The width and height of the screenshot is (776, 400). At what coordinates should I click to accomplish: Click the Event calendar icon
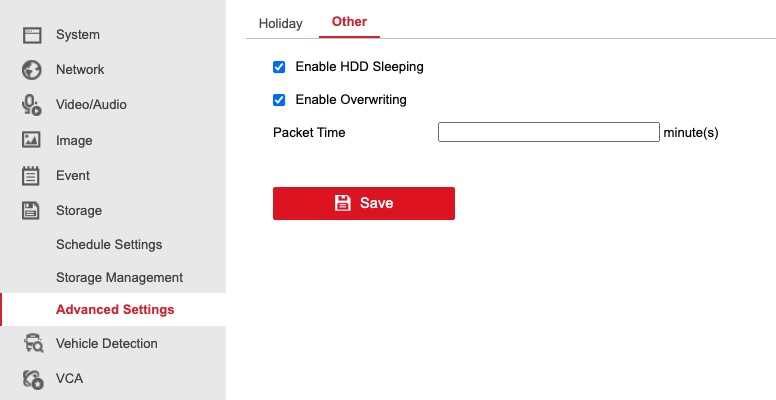pos(32,176)
